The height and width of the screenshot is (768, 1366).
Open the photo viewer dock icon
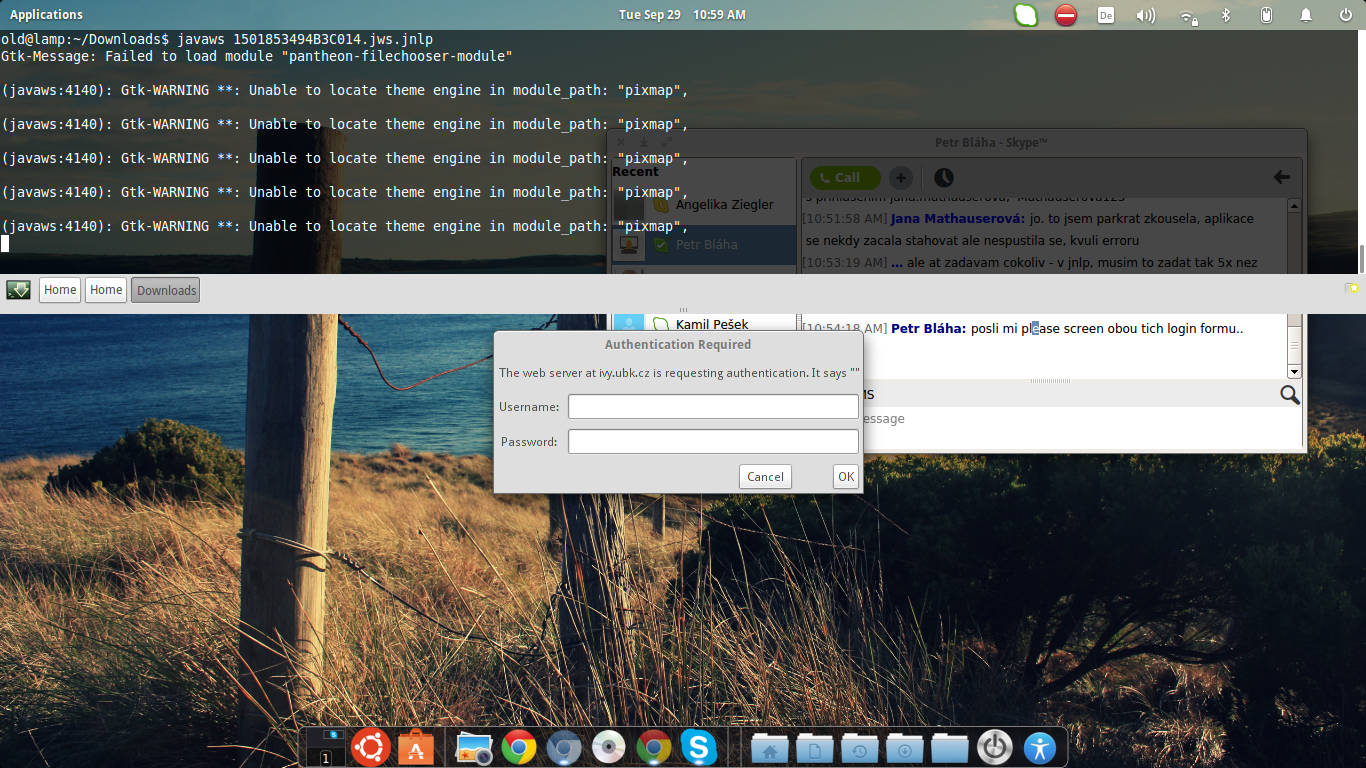click(x=473, y=748)
